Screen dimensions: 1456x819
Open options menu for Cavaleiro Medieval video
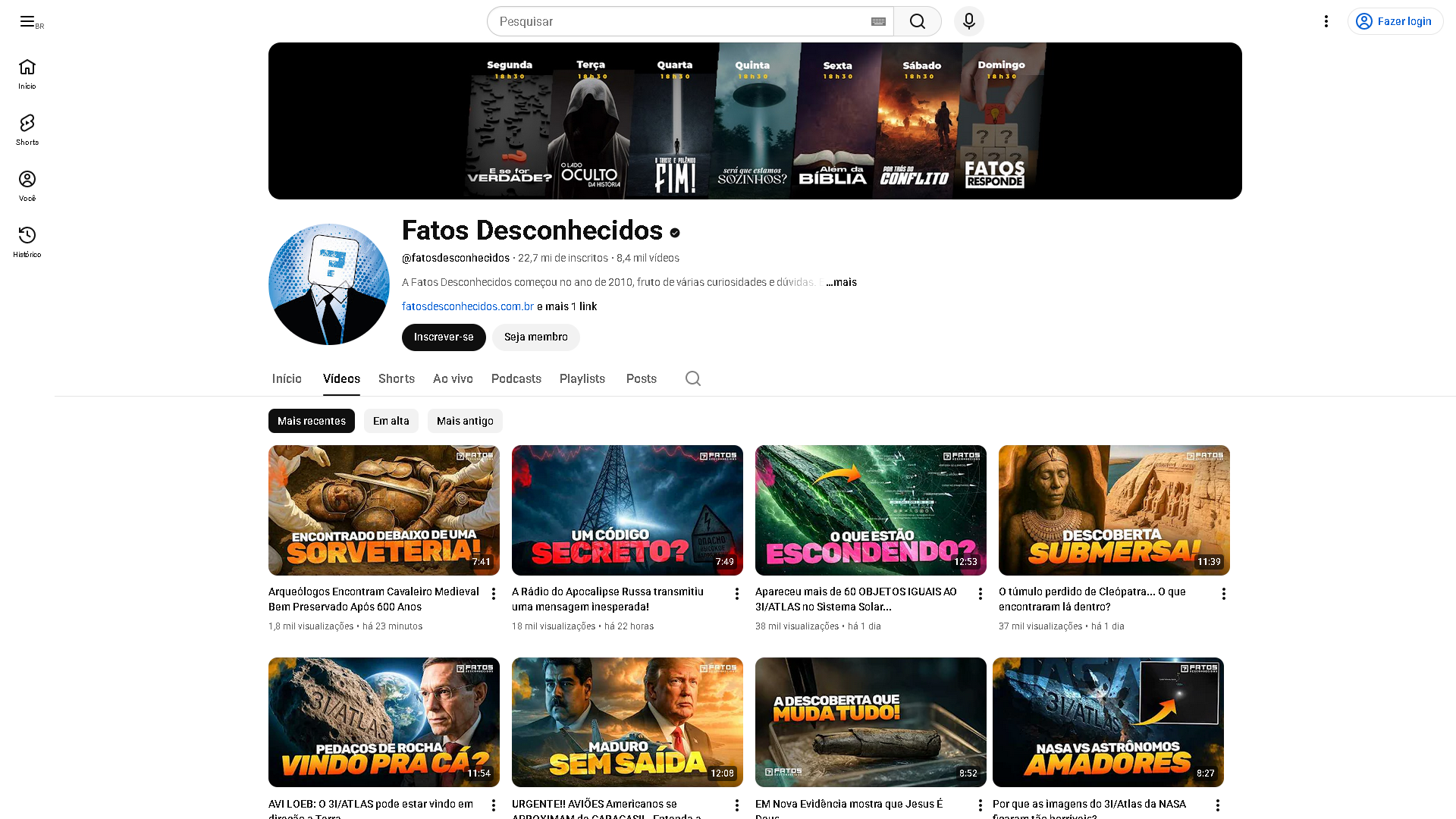[x=494, y=594]
